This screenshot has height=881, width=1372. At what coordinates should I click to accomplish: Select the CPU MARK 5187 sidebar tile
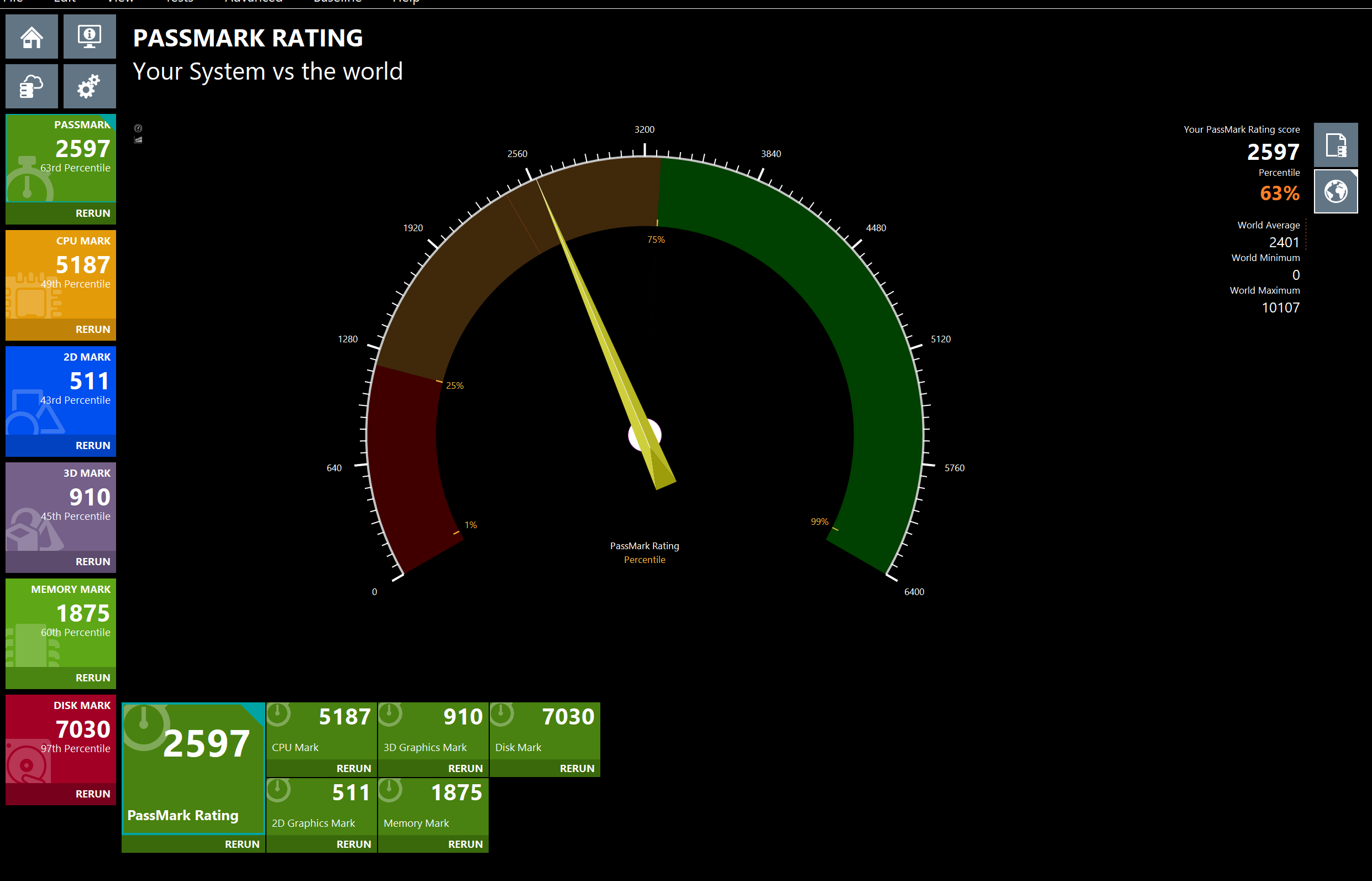[61, 275]
